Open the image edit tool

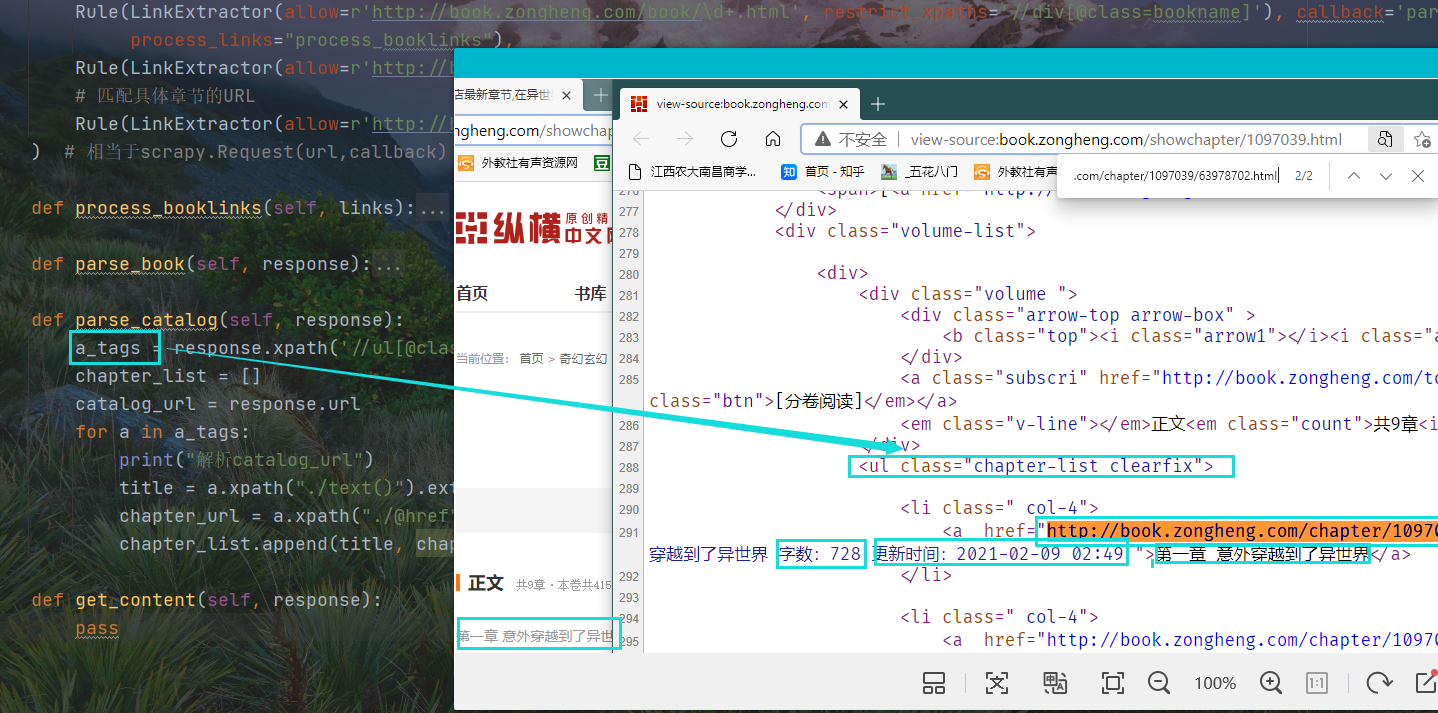tap(1426, 683)
